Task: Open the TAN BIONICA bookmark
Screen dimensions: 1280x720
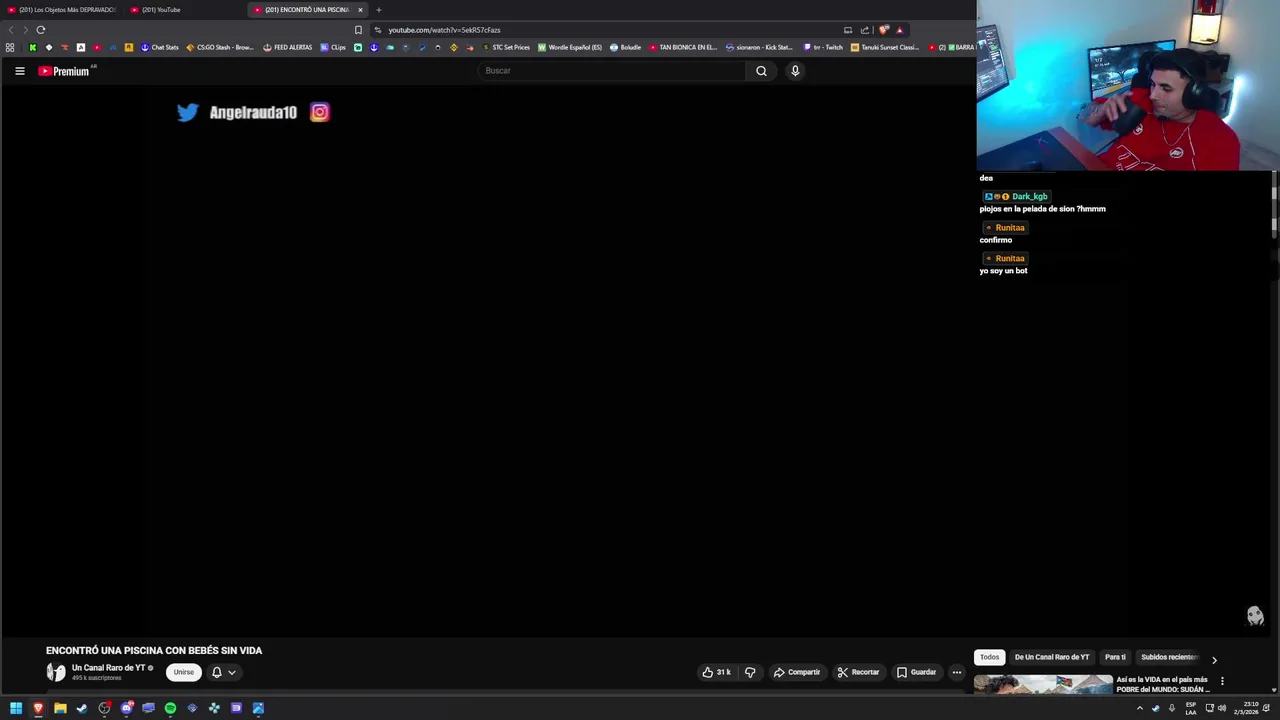Action: coord(683,47)
